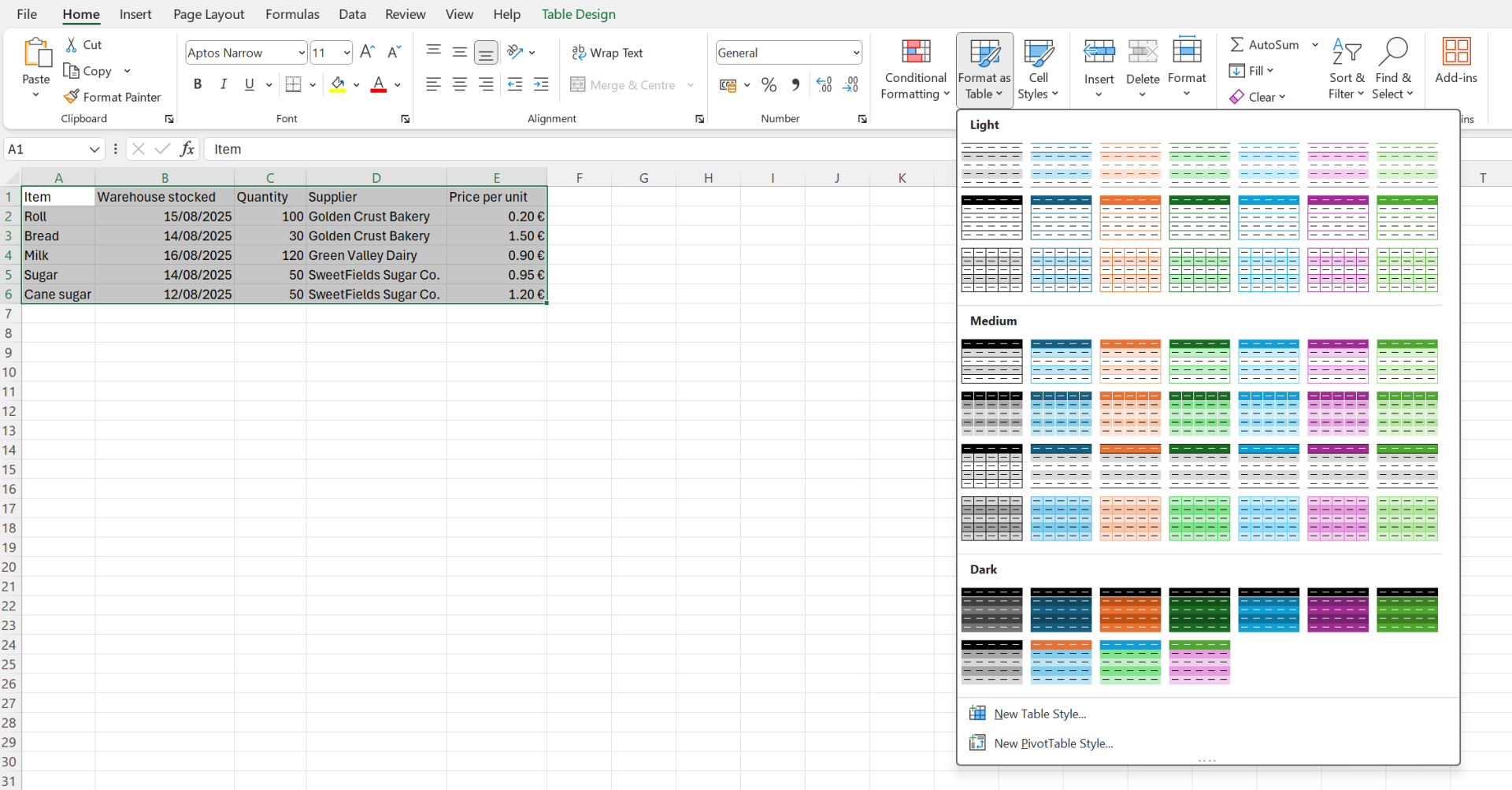1512x790 pixels.
Task: Decrease the indent
Action: pyautogui.click(x=515, y=84)
